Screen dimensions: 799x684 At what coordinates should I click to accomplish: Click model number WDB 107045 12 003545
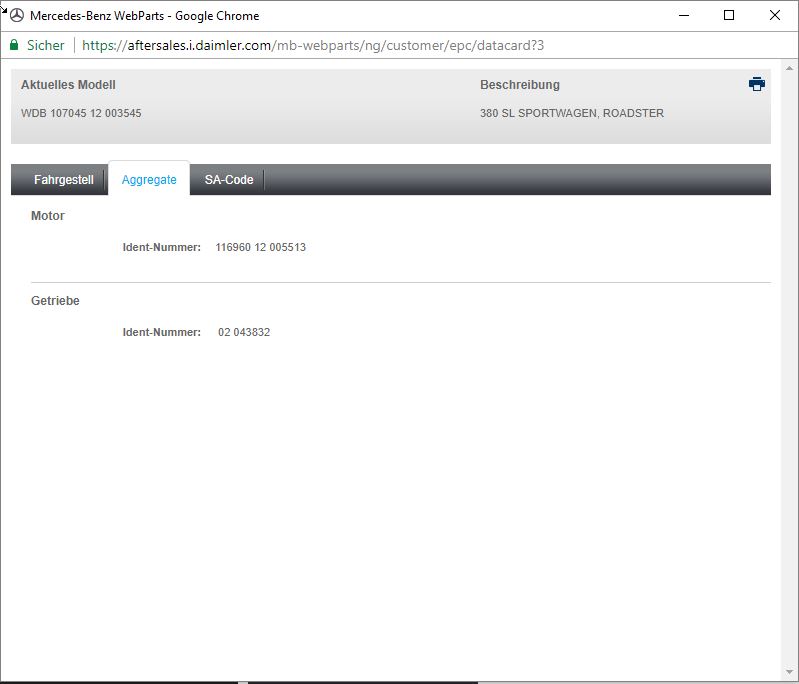81,113
